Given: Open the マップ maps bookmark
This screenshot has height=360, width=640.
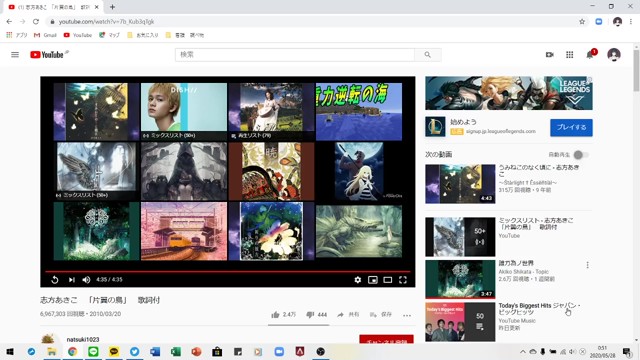Looking at the screenshot, I should coord(109,35).
